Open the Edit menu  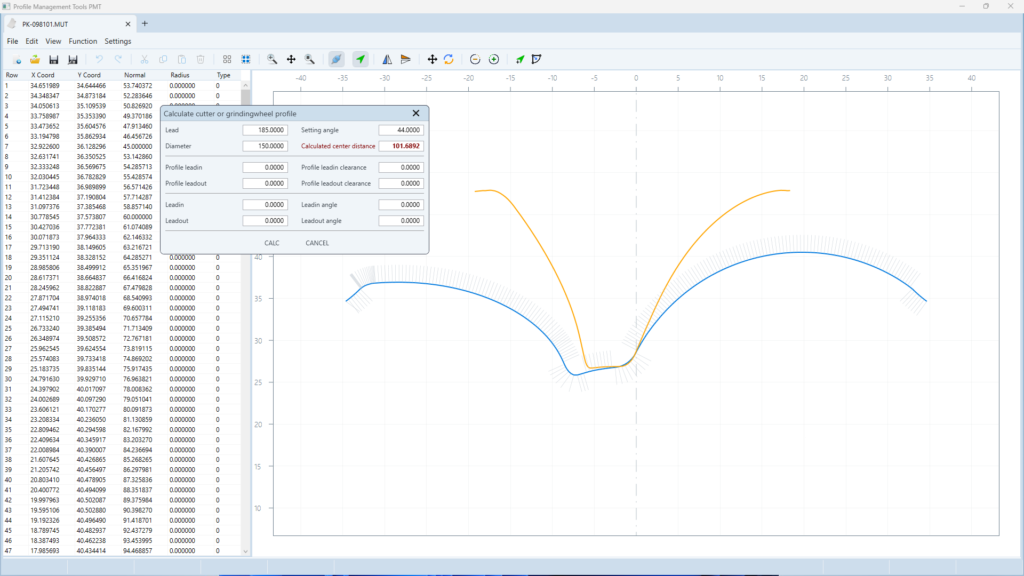point(31,41)
